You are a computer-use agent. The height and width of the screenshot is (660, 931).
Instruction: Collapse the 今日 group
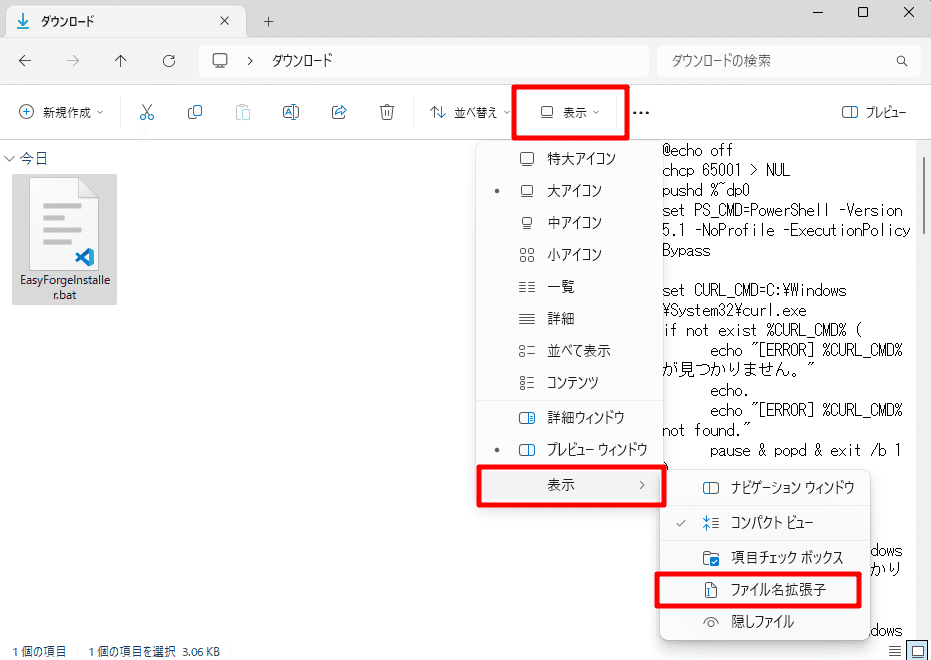click(x=10, y=158)
